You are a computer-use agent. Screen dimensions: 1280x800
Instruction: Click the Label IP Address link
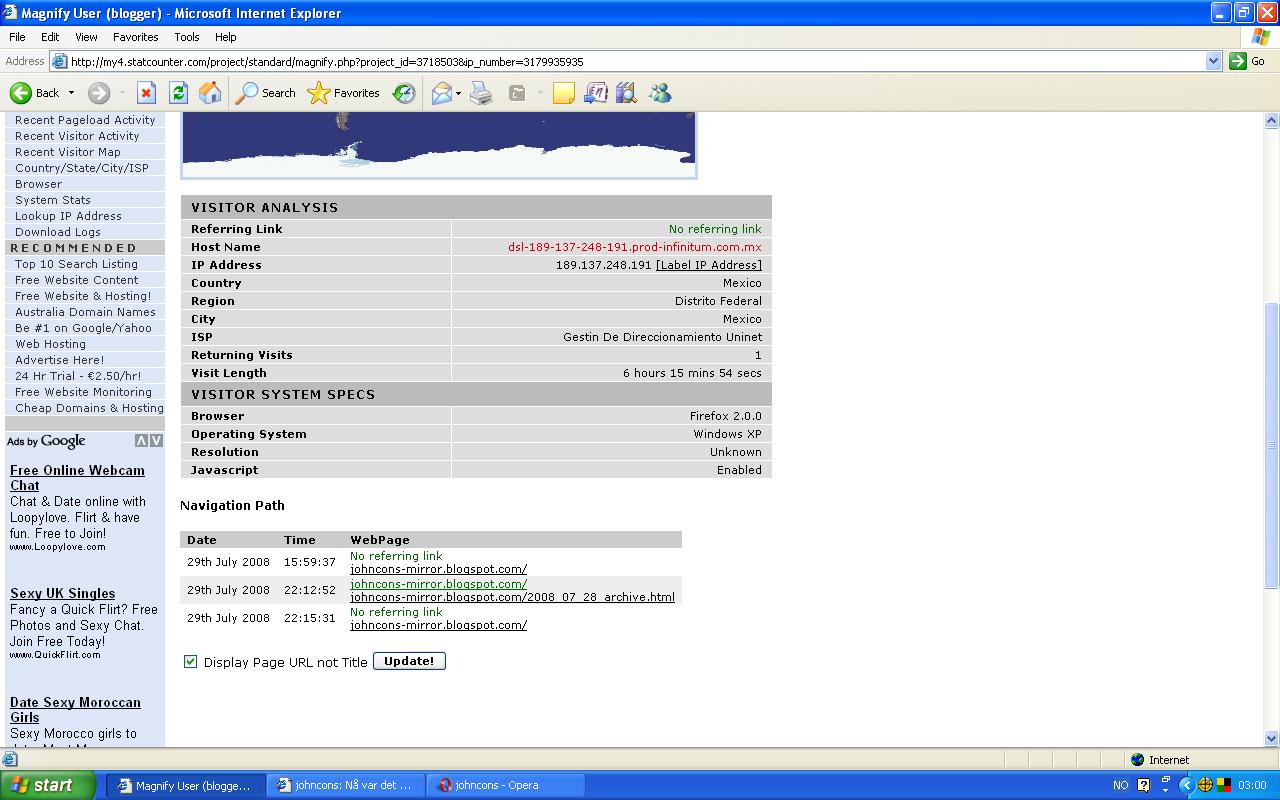(709, 265)
